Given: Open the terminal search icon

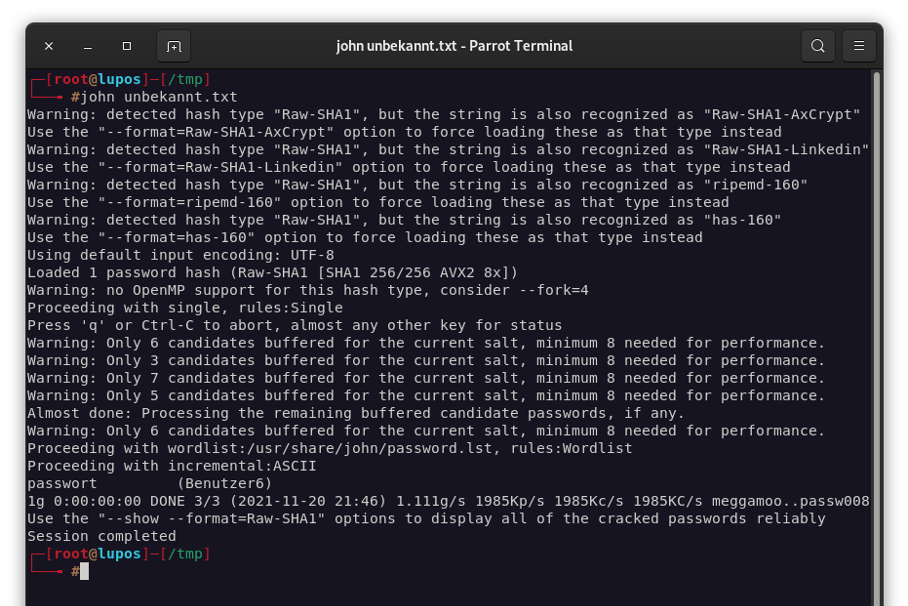Looking at the screenshot, I should pos(817,46).
